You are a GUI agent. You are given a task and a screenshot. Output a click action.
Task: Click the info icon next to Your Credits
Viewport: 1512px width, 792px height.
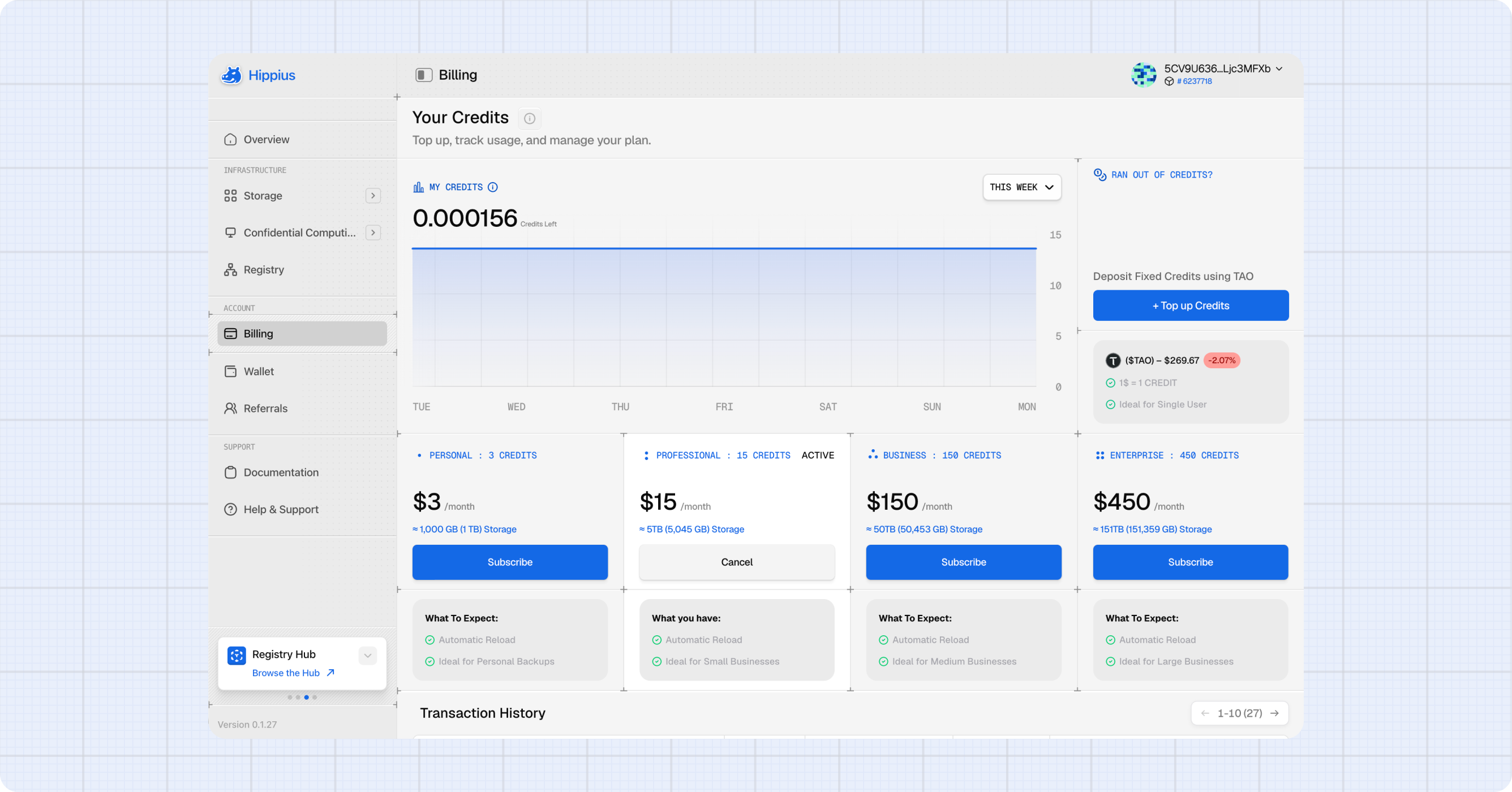pyautogui.click(x=530, y=118)
